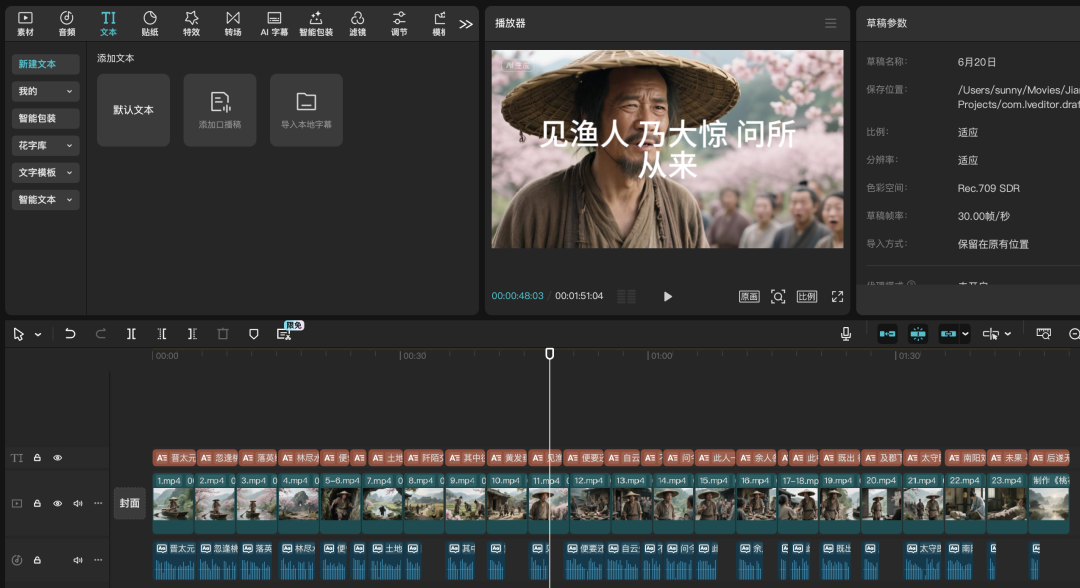Switch to the 转场 transitions tab
The image size is (1080, 588).
(x=233, y=23)
